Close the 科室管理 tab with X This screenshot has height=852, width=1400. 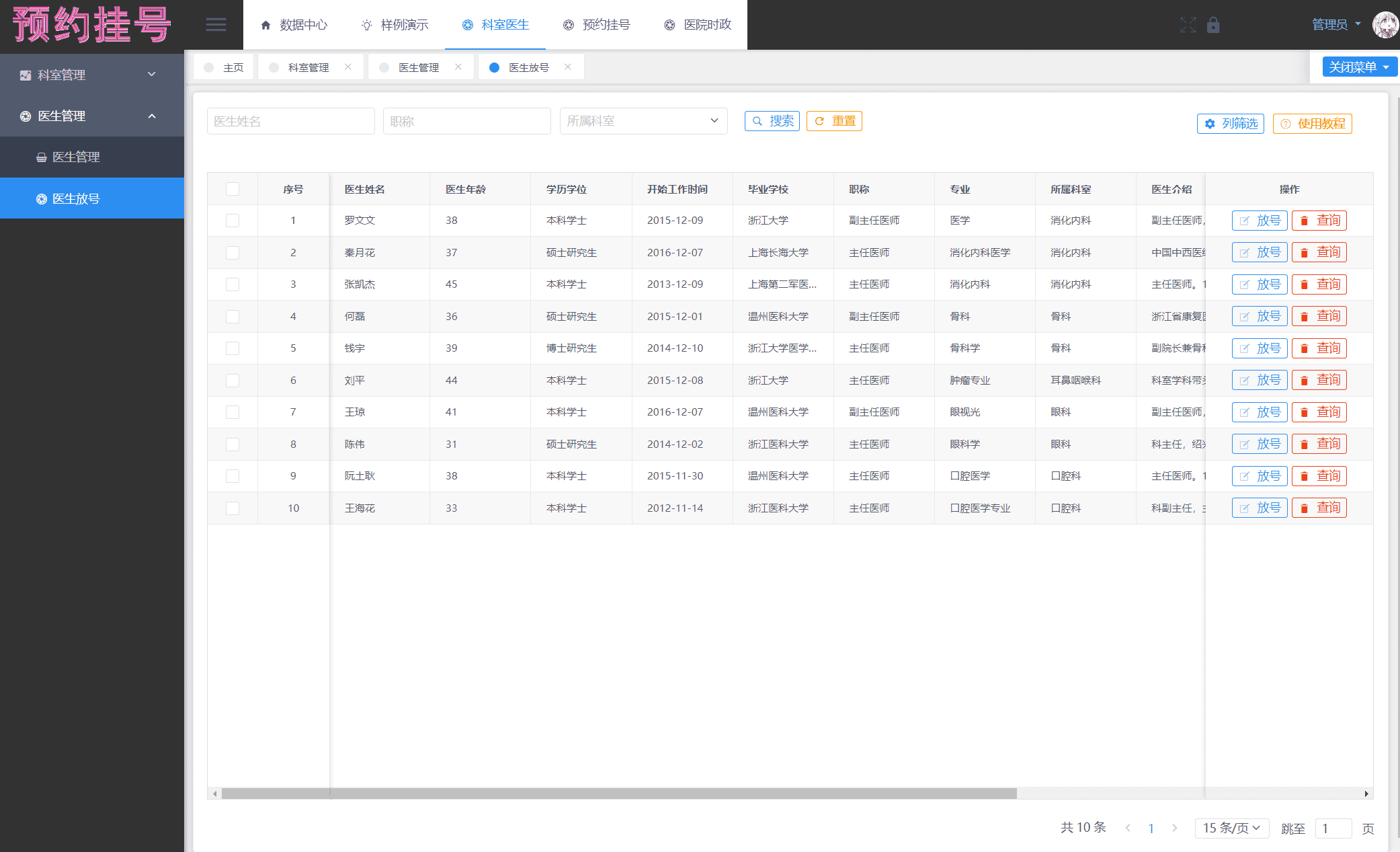[x=348, y=67]
